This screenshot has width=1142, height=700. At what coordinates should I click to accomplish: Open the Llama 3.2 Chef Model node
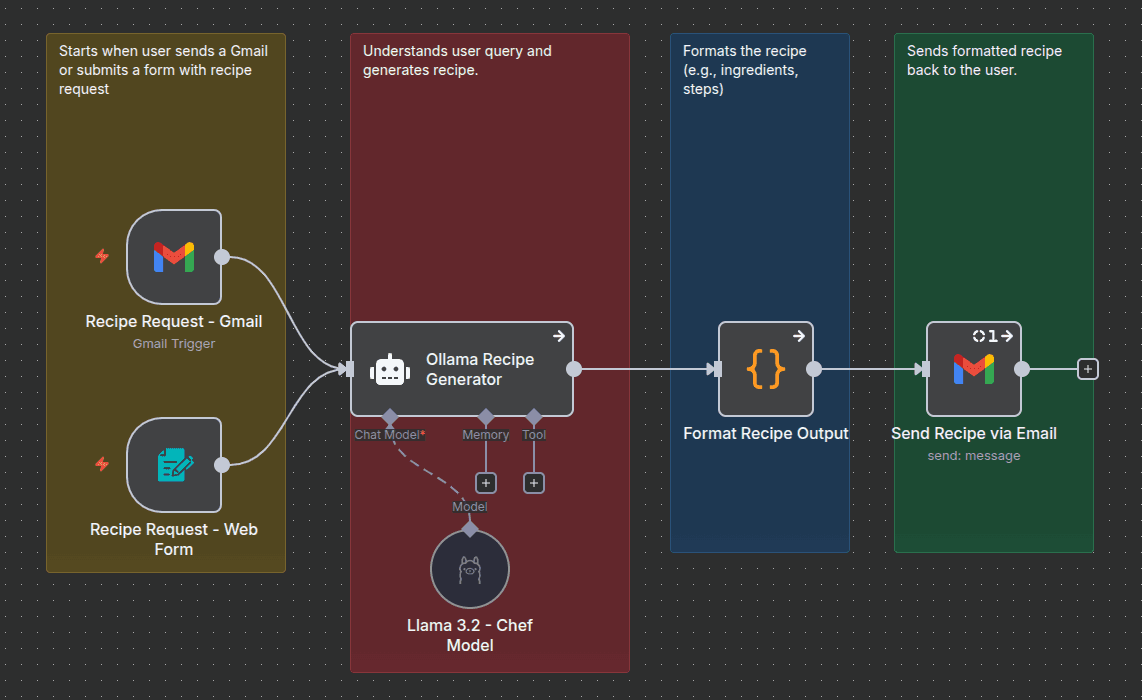(x=469, y=569)
